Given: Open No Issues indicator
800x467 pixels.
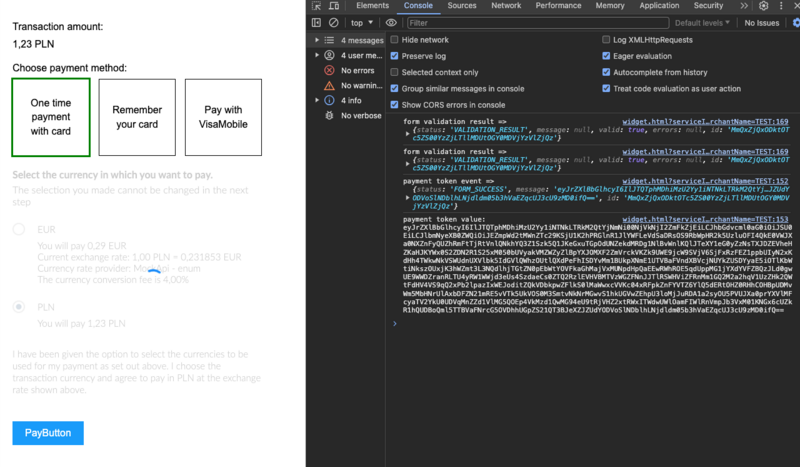Looking at the screenshot, I should click(761, 22).
